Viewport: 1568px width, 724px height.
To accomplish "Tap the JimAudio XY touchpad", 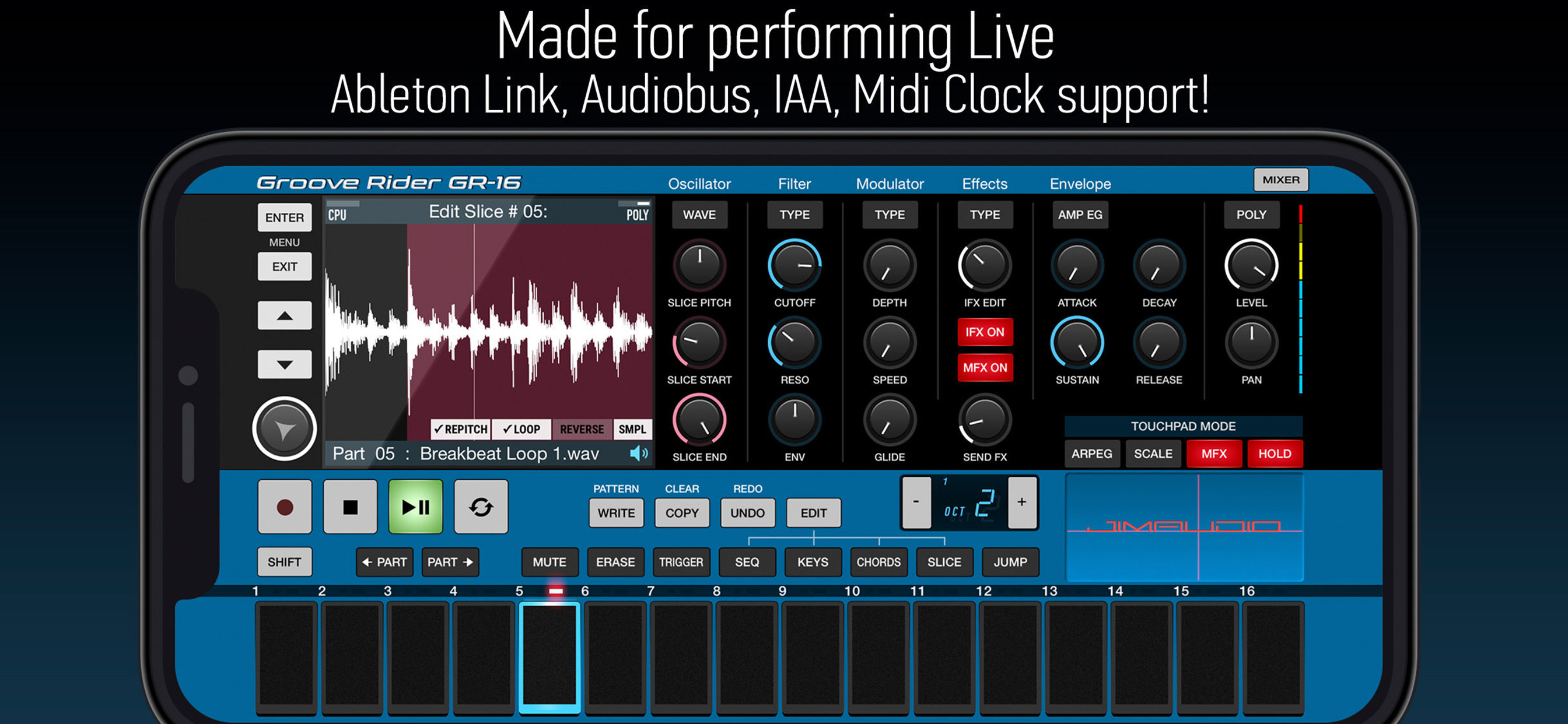I will pyautogui.click(x=1184, y=528).
